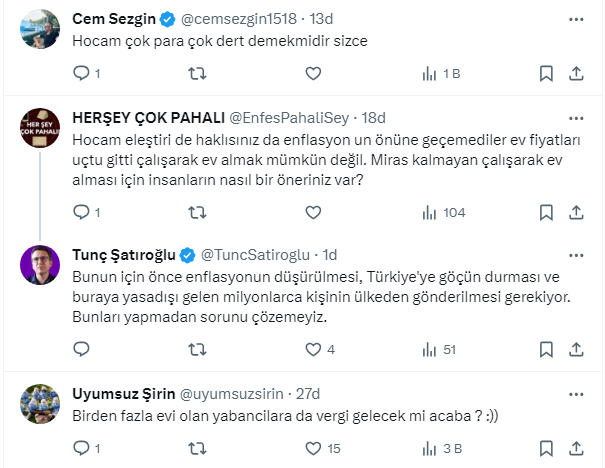Like Cem Sezgin's tweet
The image size is (605, 468).
point(313,73)
